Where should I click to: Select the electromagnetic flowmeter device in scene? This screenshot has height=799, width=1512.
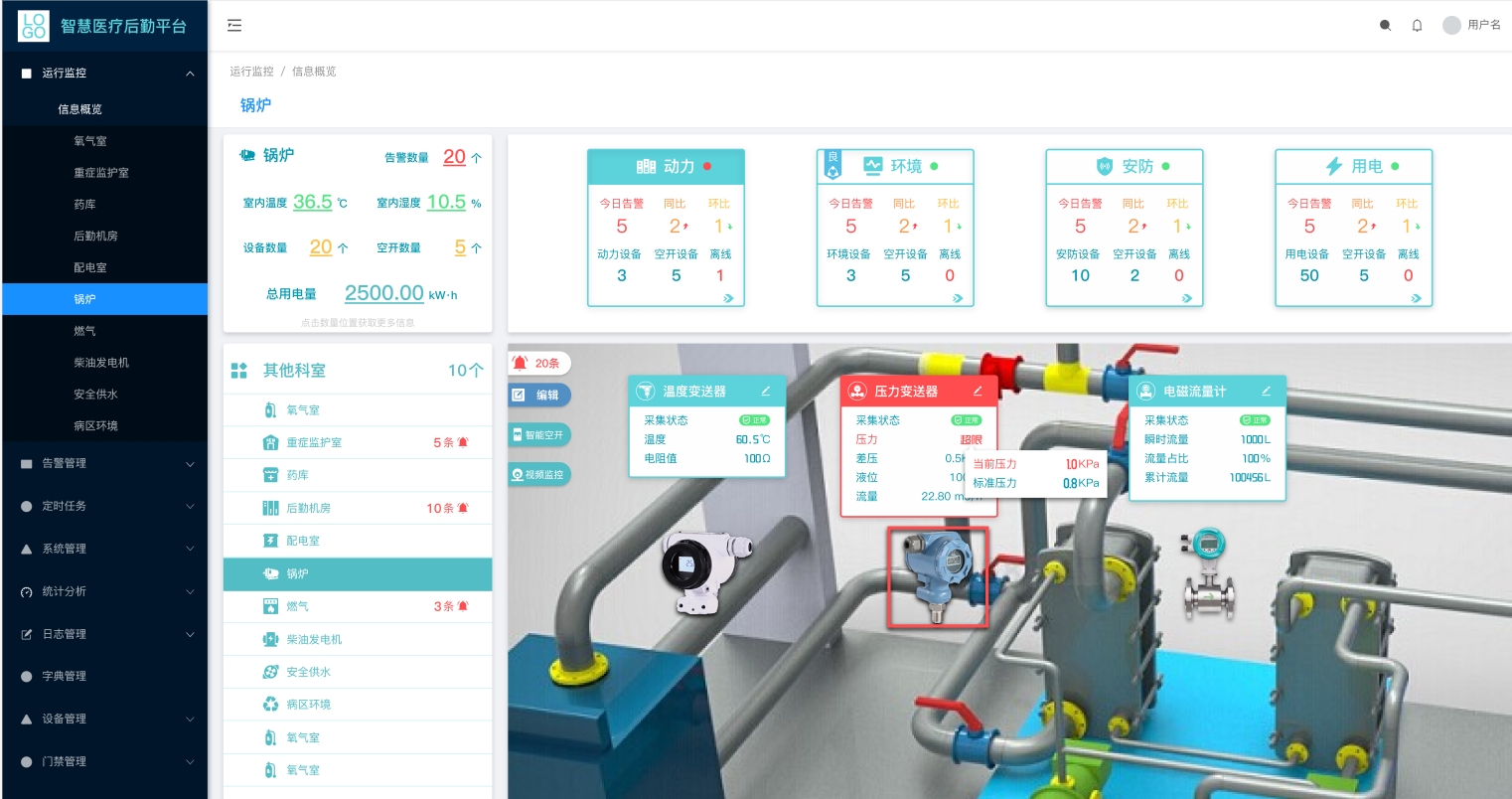(1208, 574)
